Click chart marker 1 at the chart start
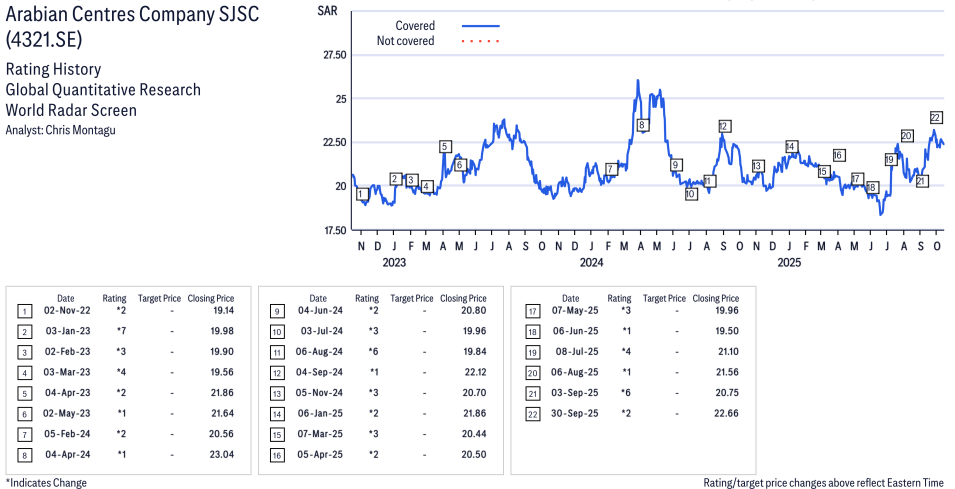955x489 pixels. coord(361,194)
